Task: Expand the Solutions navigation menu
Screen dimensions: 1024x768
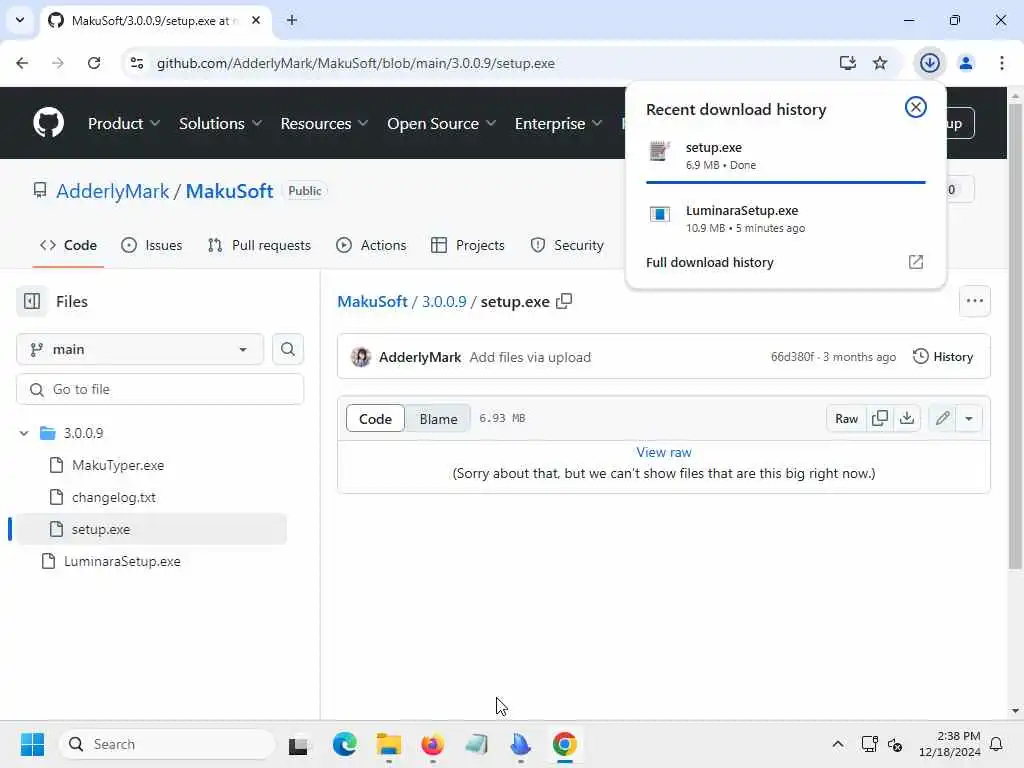Action: click(220, 123)
